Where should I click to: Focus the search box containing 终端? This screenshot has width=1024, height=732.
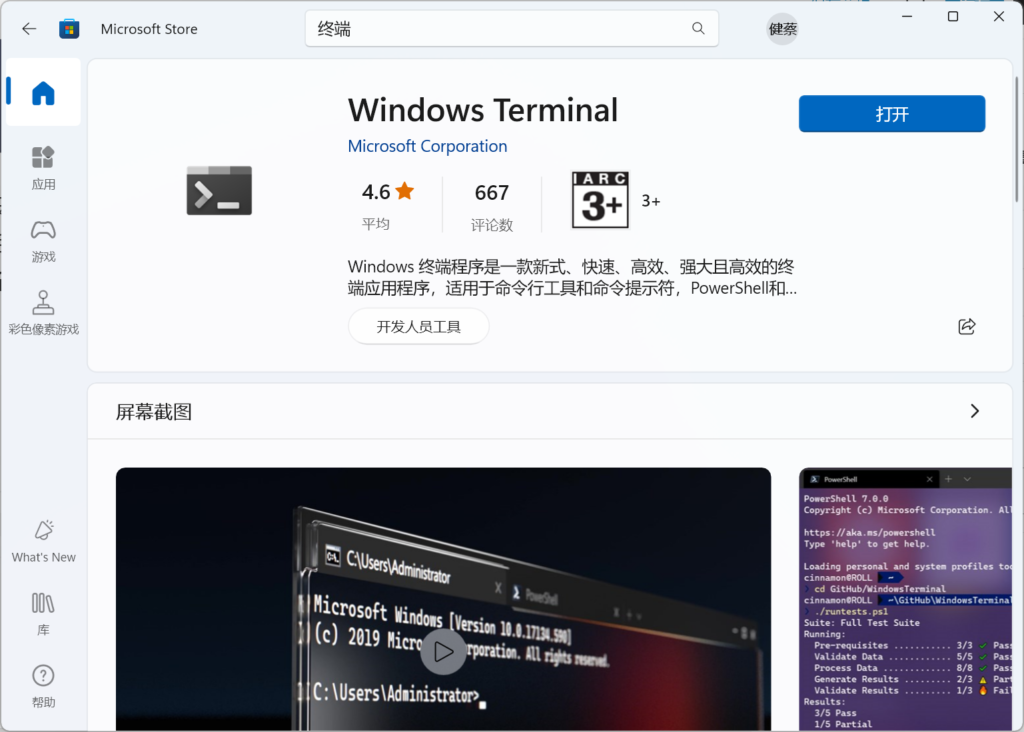pyautogui.click(x=511, y=29)
